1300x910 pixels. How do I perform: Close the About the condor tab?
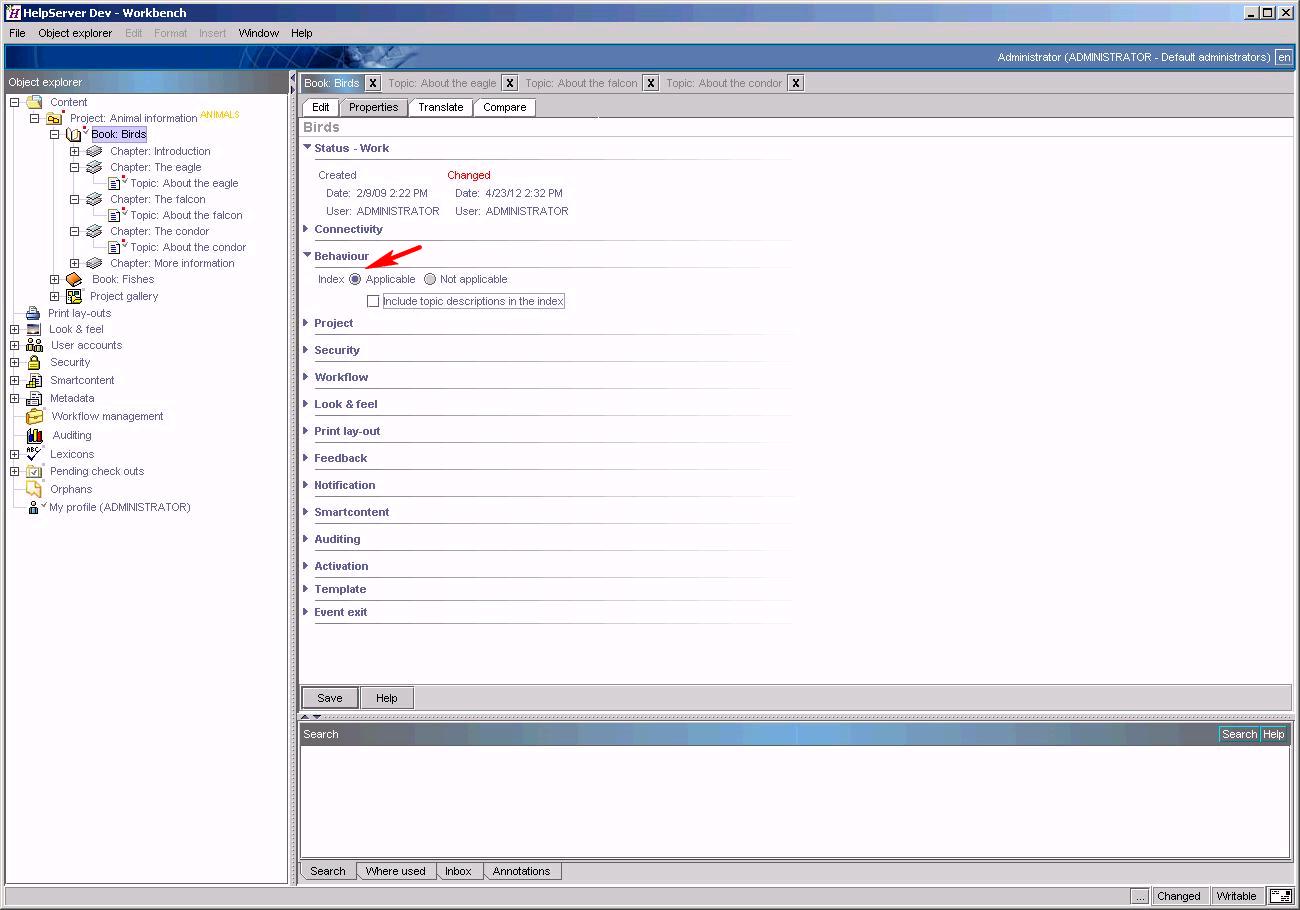[x=796, y=83]
